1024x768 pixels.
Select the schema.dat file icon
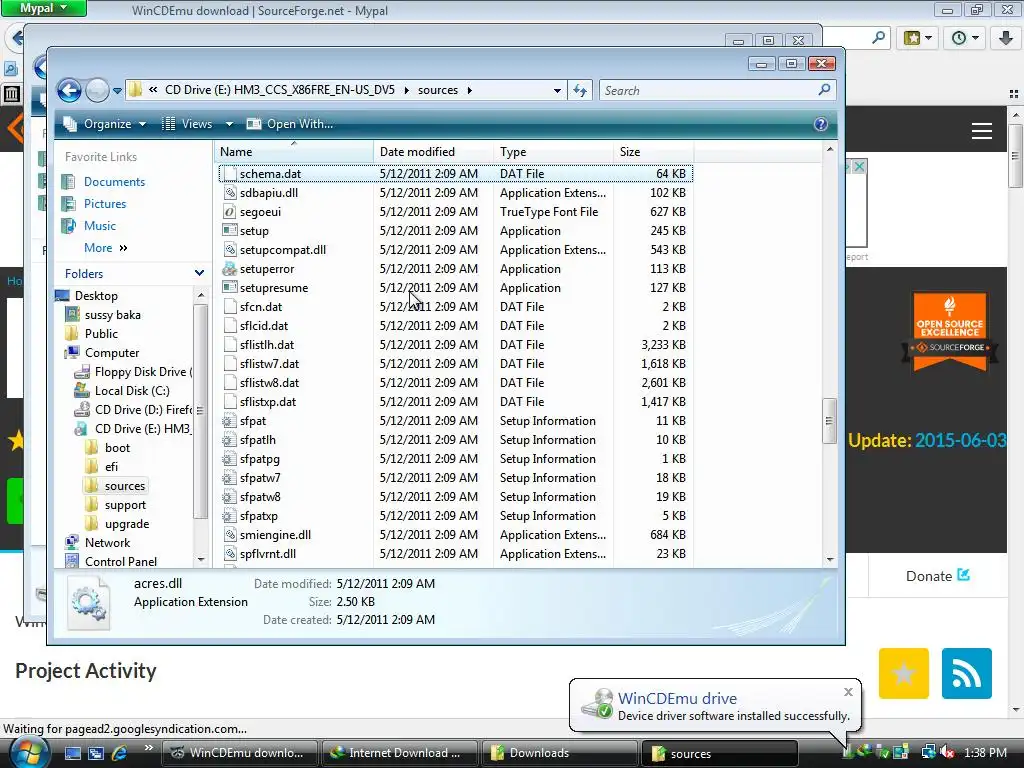229,174
